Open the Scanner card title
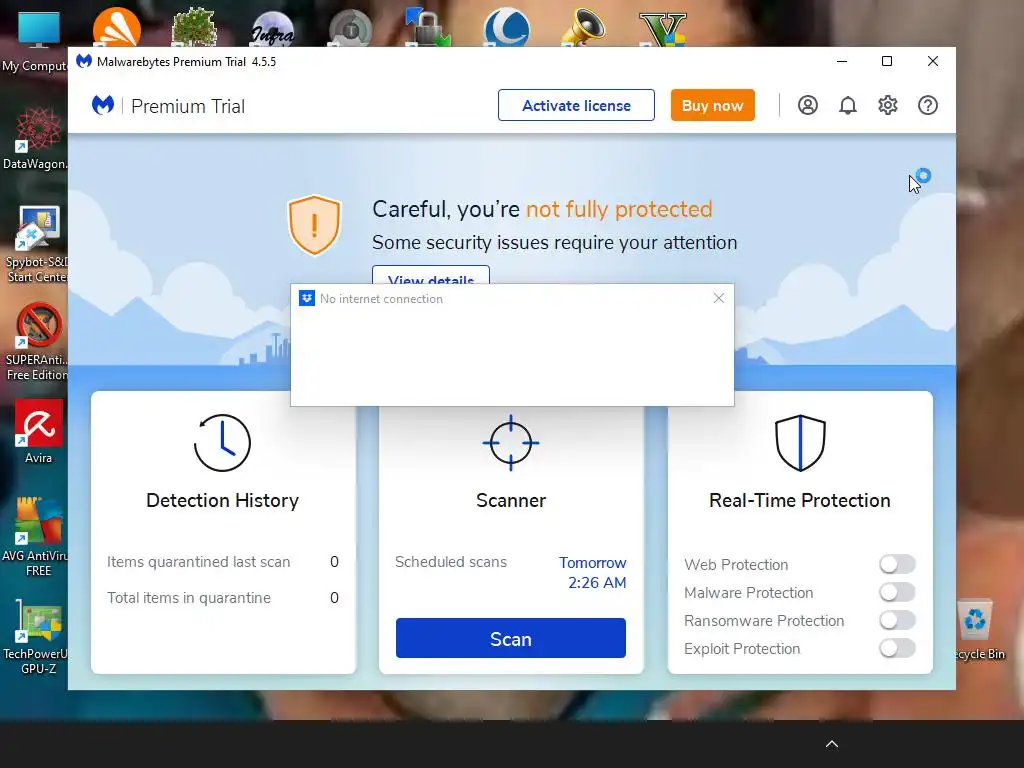 tap(511, 500)
